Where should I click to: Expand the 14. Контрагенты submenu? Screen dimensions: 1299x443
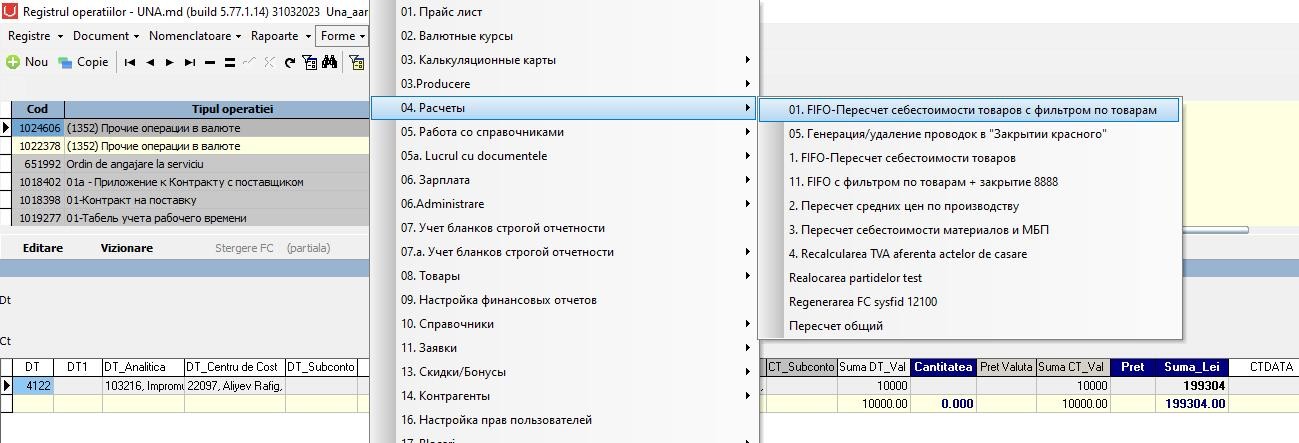[x=565, y=396]
